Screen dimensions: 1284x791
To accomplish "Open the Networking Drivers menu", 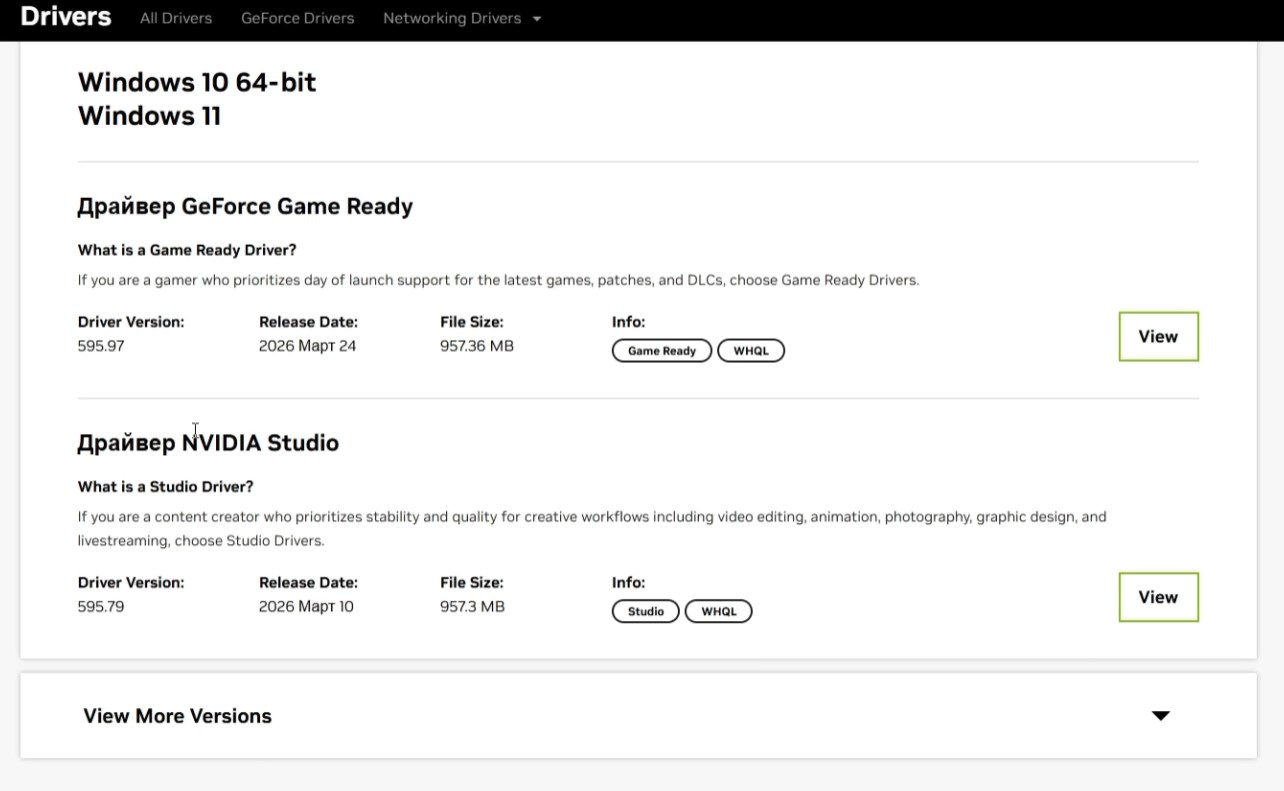I will tap(462, 18).
